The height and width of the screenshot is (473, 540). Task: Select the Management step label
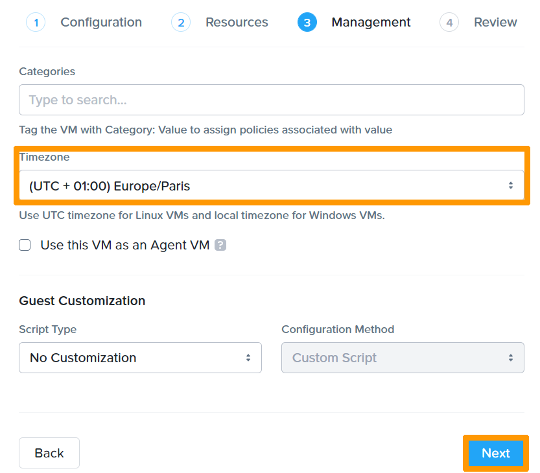[371, 22]
